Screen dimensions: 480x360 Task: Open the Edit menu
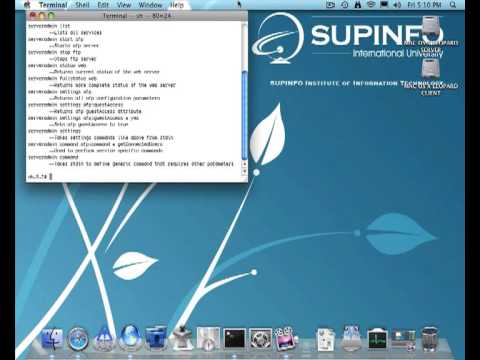(103, 5)
